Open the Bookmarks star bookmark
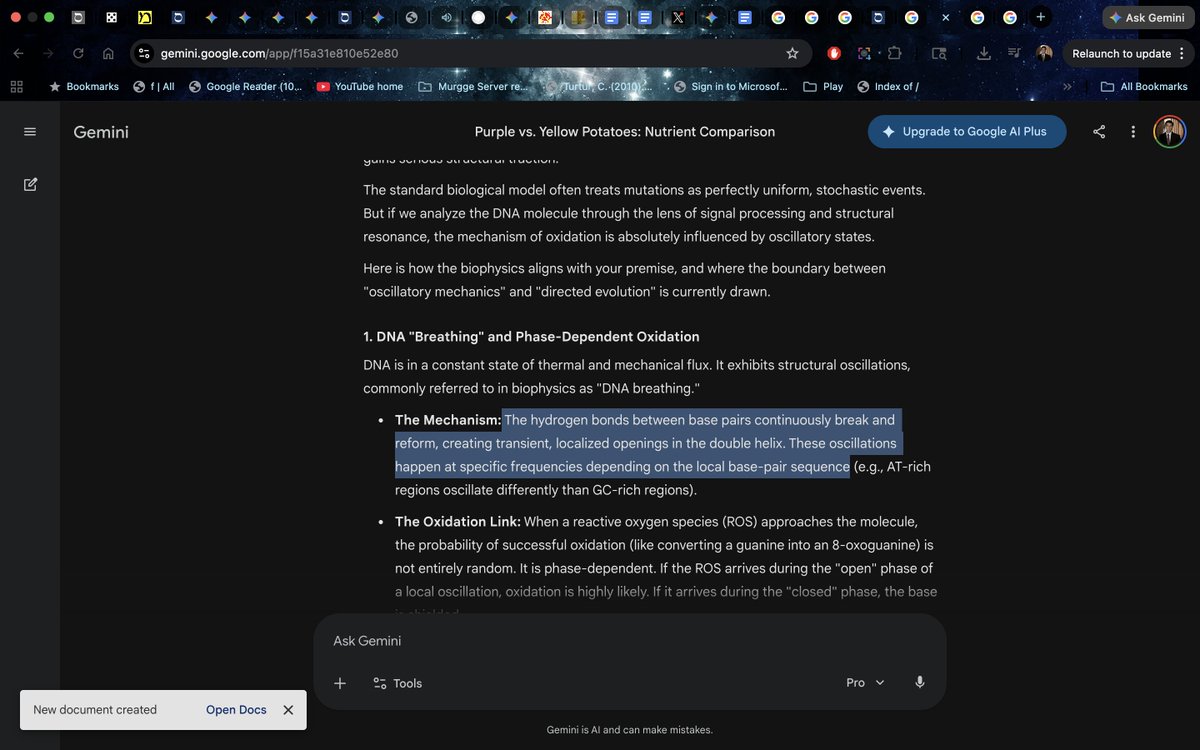 (84, 87)
